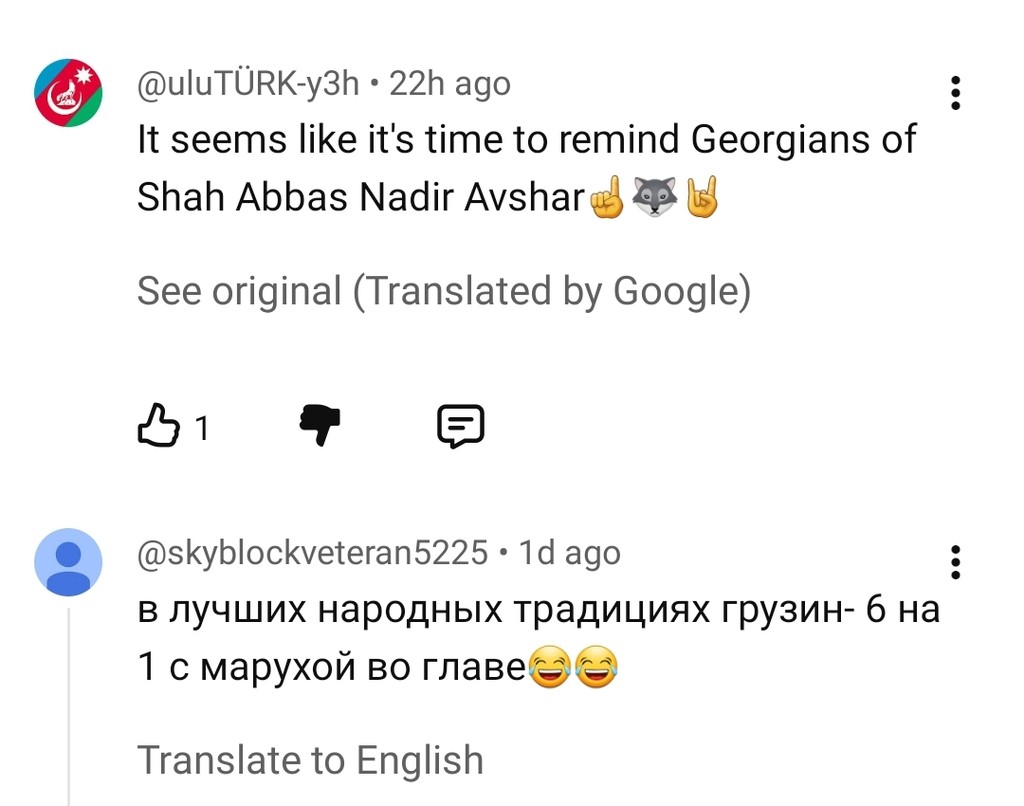The height and width of the screenshot is (806, 1024).
Task: Click the thumbs up icon on the first comment
Action: (159, 426)
